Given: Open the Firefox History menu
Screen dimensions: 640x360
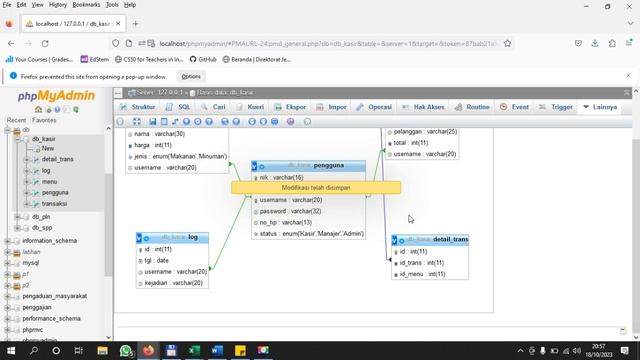Looking at the screenshot, I should [58, 5].
